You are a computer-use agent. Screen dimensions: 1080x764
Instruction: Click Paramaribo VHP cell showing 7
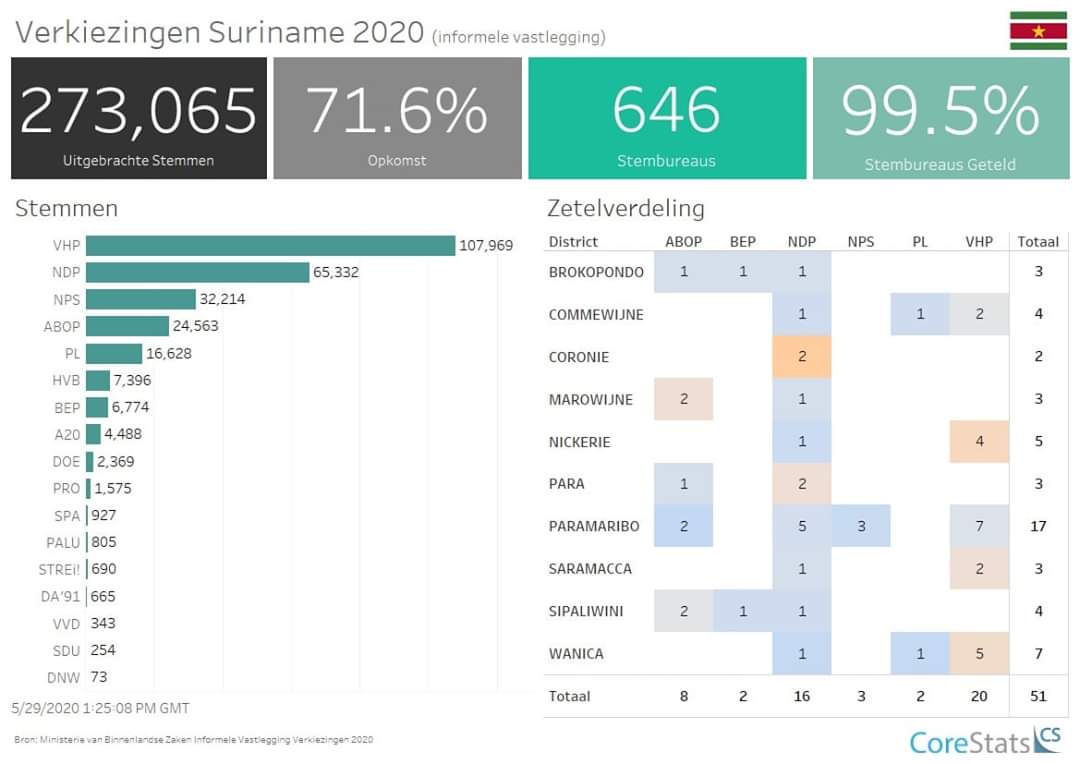[979, 526]
